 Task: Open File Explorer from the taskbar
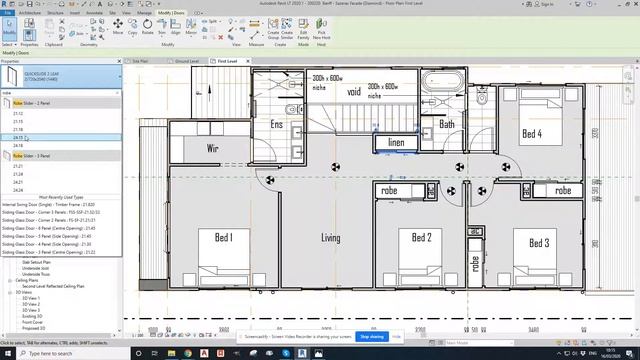[x=171, y=353]
